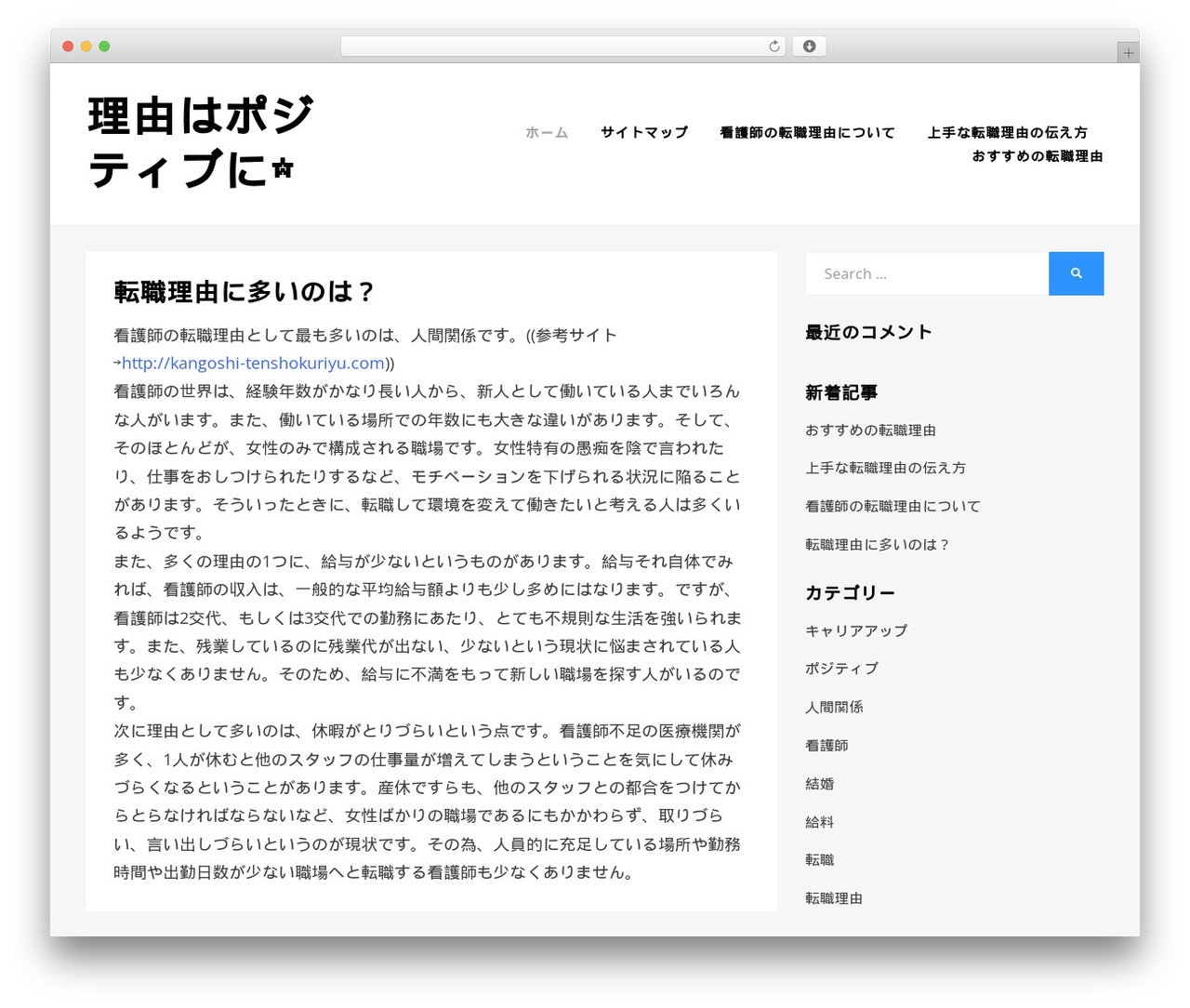Screen dimensions: 1190x1008
Task: Open recent post 上手な転職理由の伝え方 in sidebar
Action: (x=886, y=468)
